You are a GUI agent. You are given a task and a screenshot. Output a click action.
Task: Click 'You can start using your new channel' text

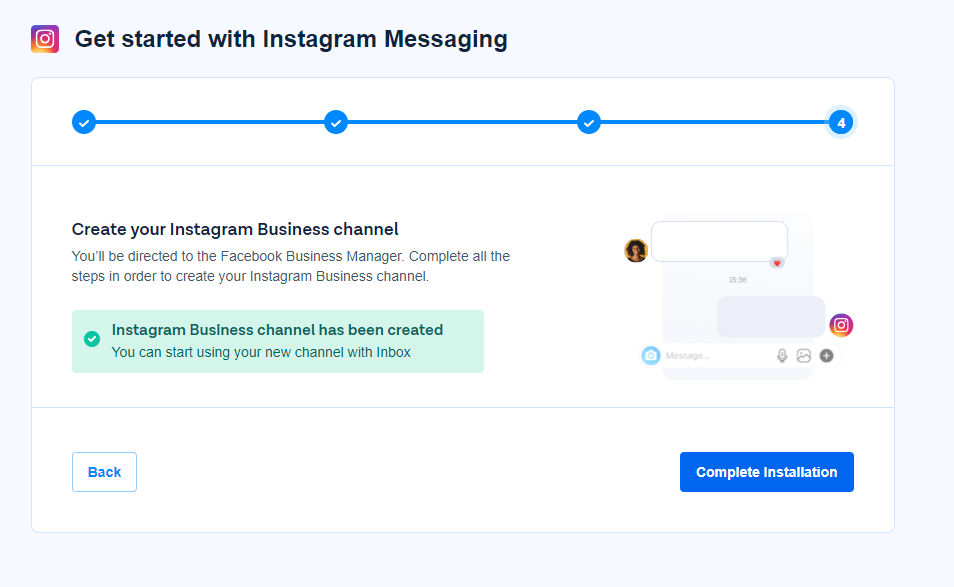(x=229, y=352)
